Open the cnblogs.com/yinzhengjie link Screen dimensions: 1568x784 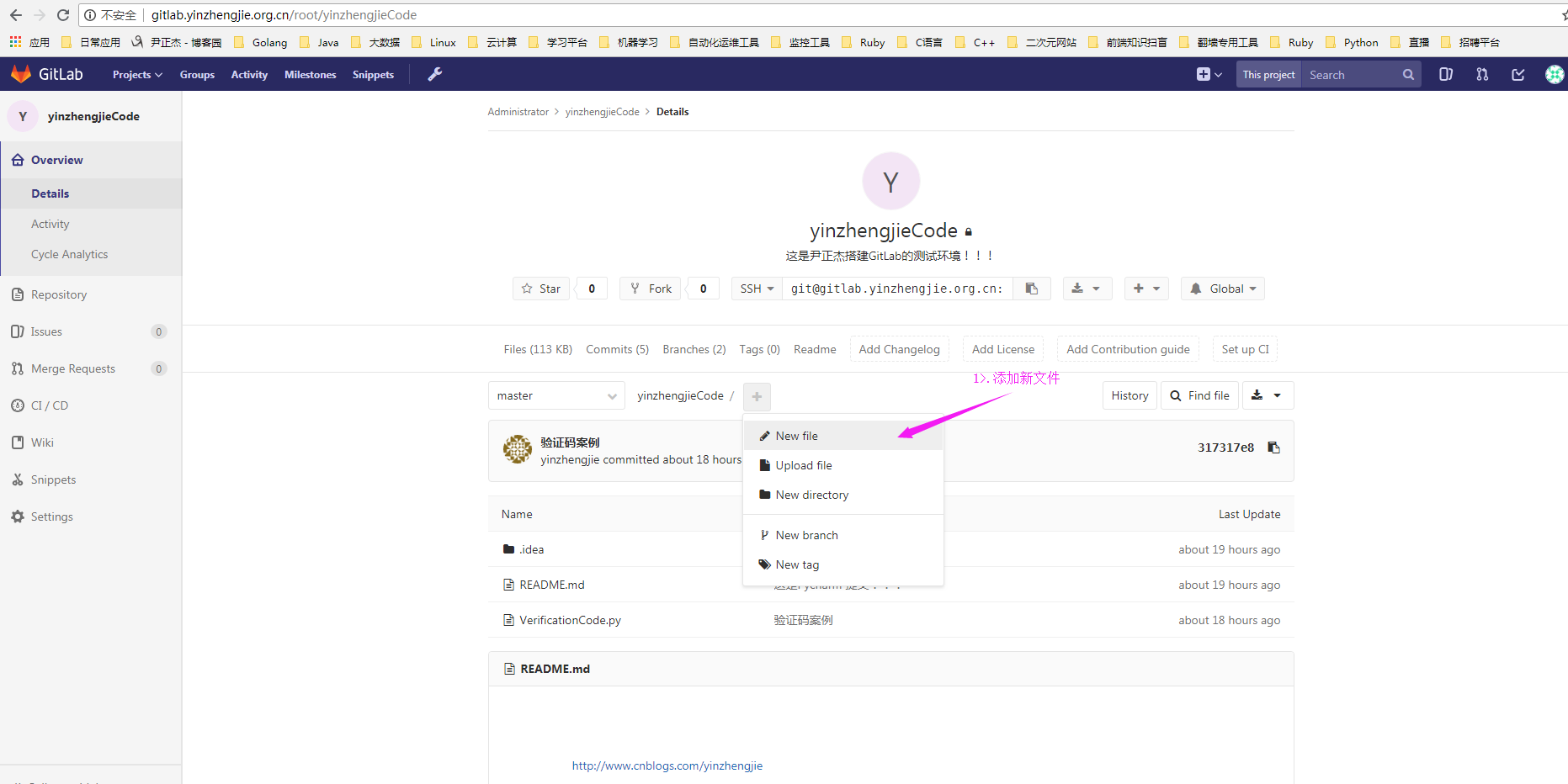(667, 765)
